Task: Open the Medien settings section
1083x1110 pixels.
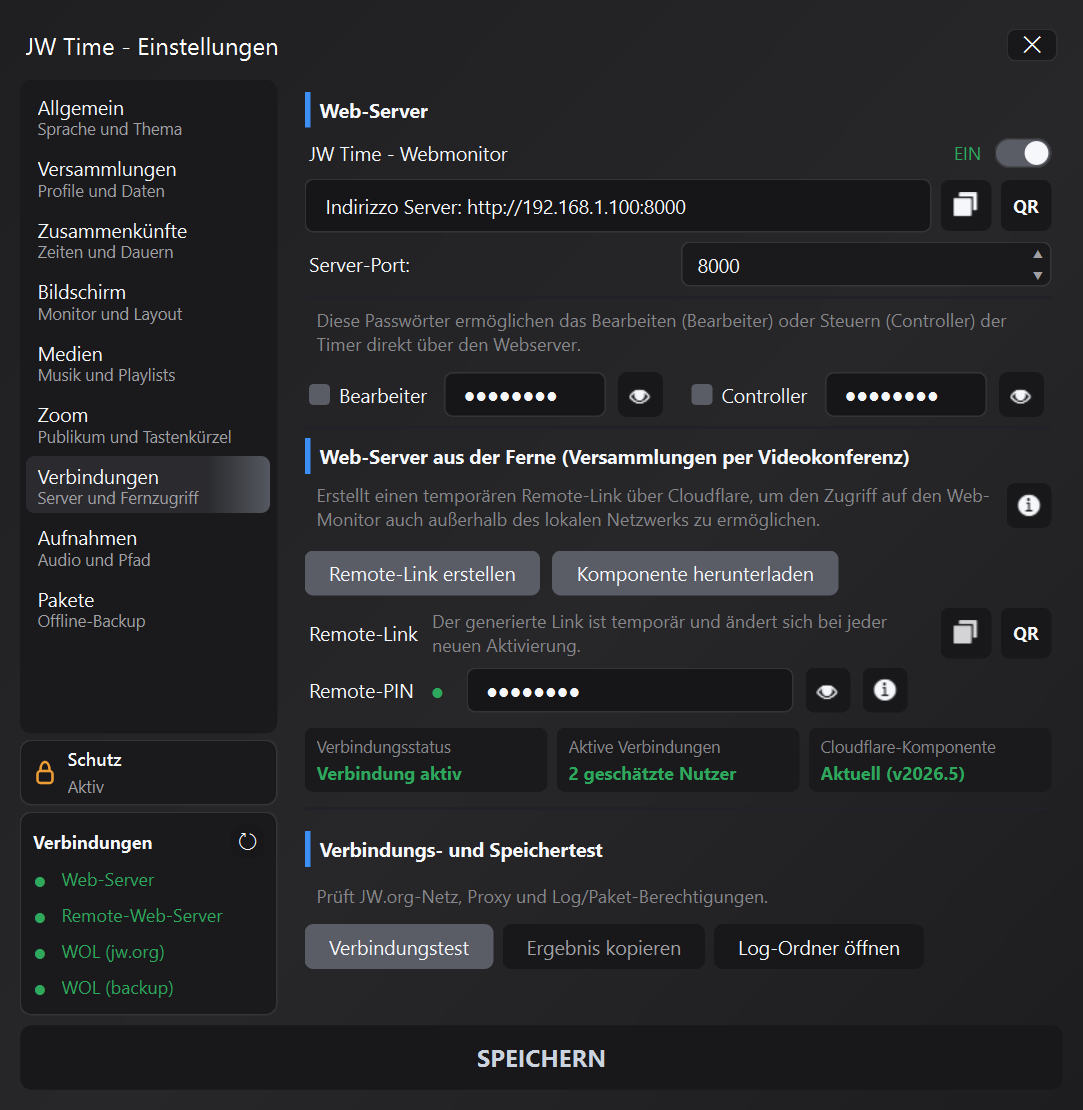Action: (148, 365)
